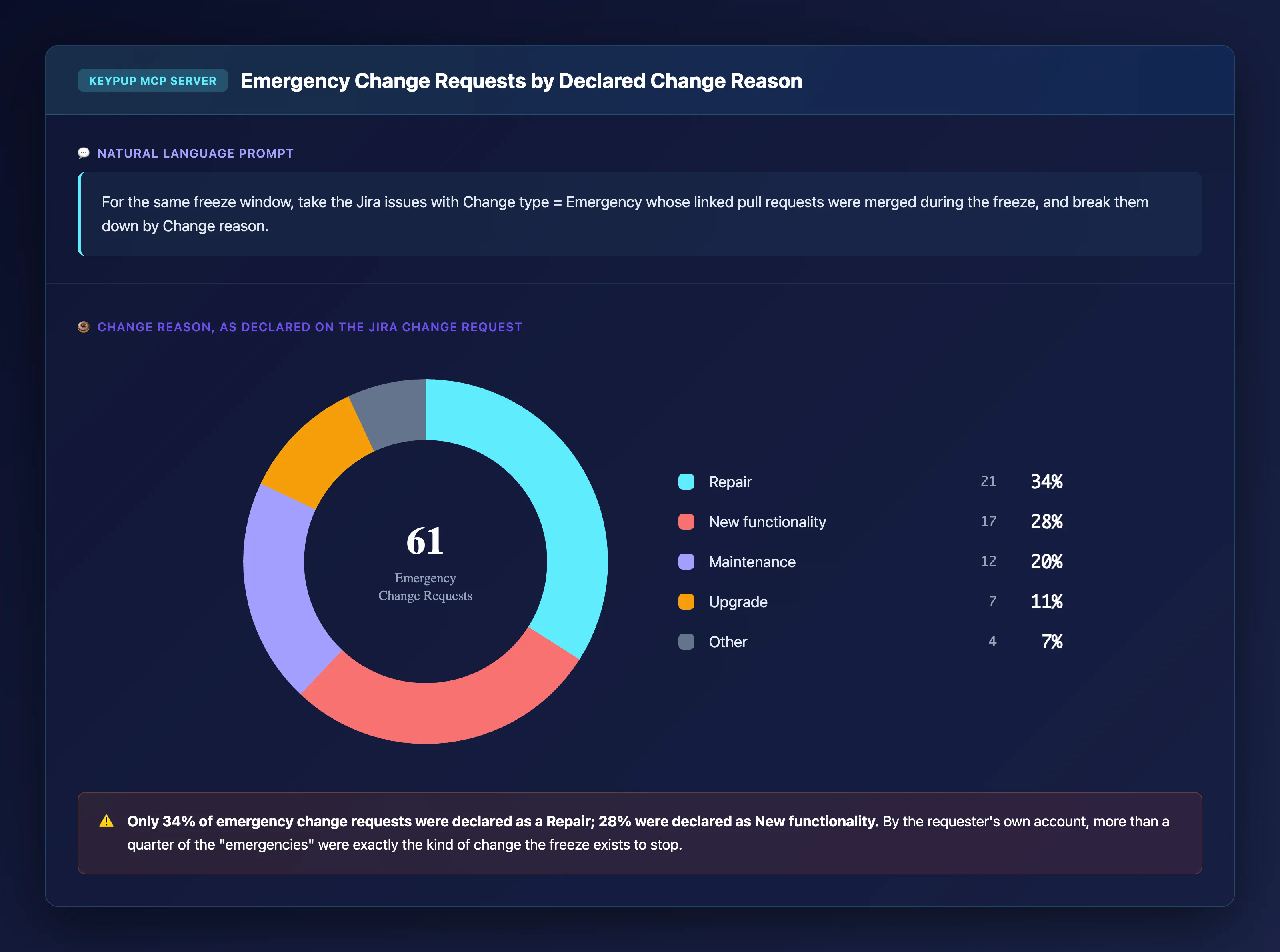Click the lavender Maintenance legend swatch
The width and height of the screenshot is (1280, 952).
click(x=686, y=562)
